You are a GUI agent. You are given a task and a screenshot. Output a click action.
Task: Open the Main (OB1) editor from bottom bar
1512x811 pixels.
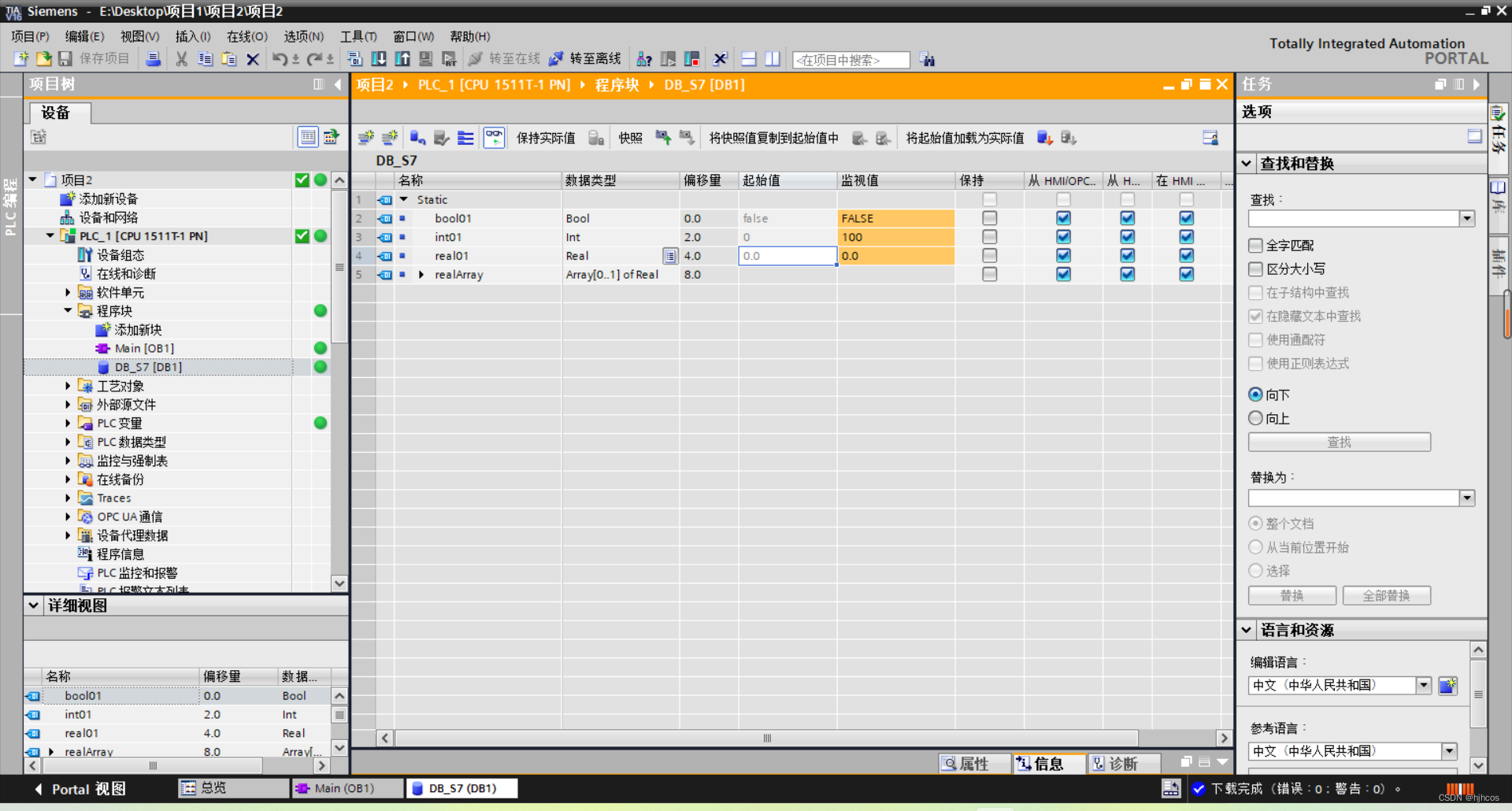pos(347,788)
